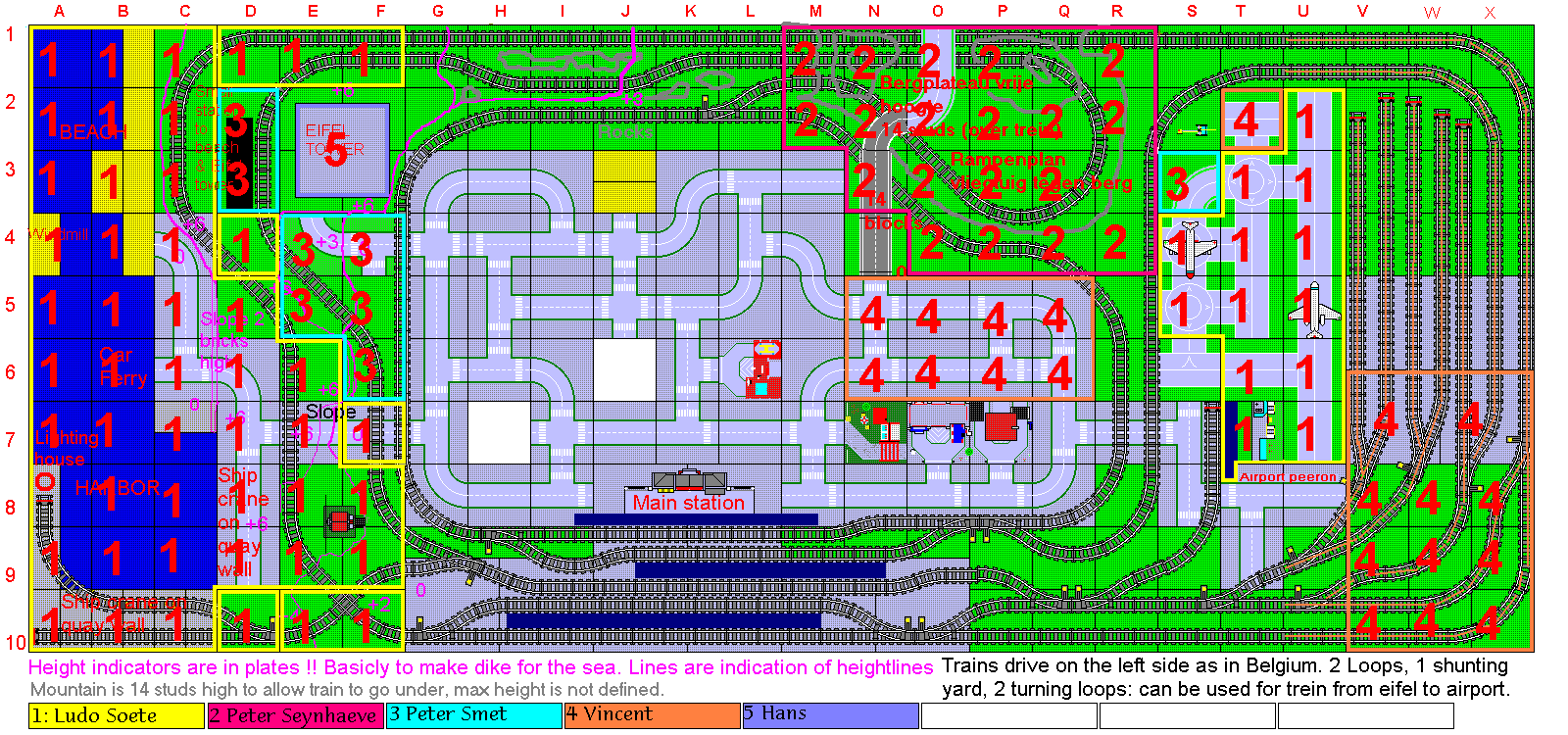Click row number 10

coord(15,643)
